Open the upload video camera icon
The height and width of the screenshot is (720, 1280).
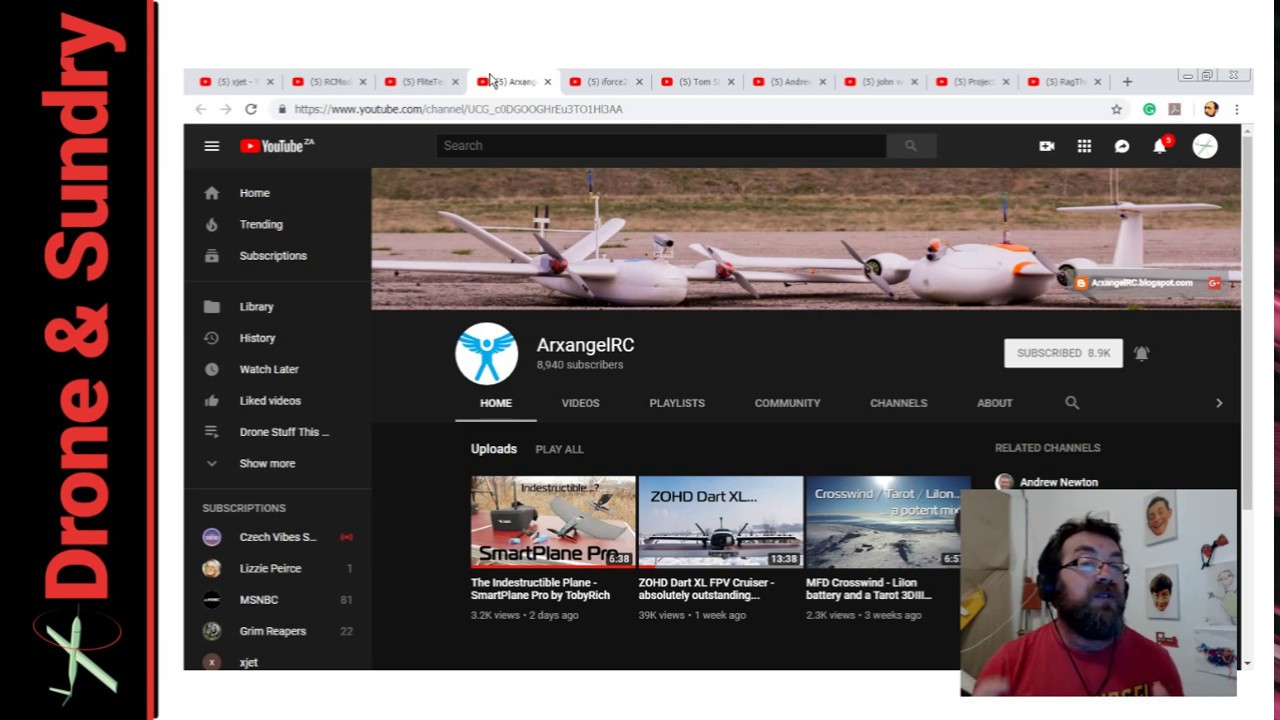[x=1047, y=146]
